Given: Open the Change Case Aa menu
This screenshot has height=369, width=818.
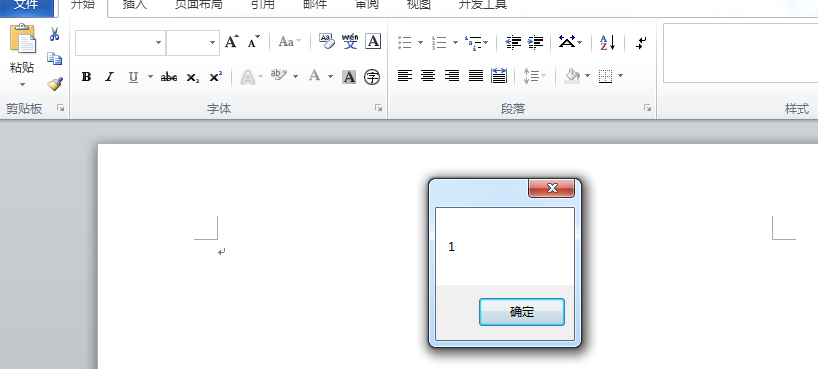Looking at the screenshot, I should click(290, 42).
